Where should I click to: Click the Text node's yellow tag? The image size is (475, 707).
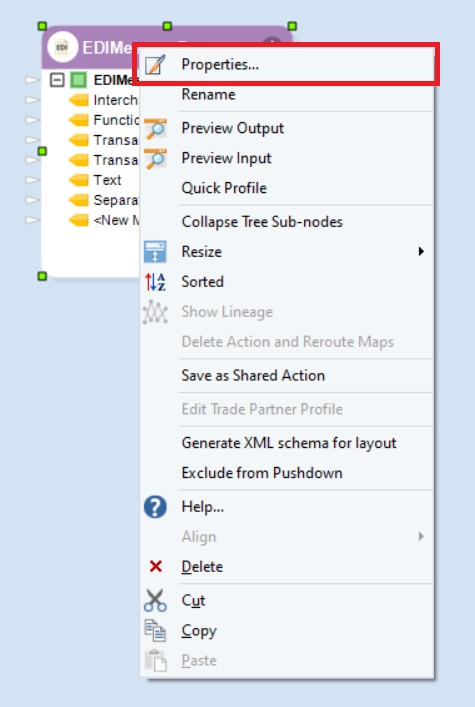pos(78,180)
